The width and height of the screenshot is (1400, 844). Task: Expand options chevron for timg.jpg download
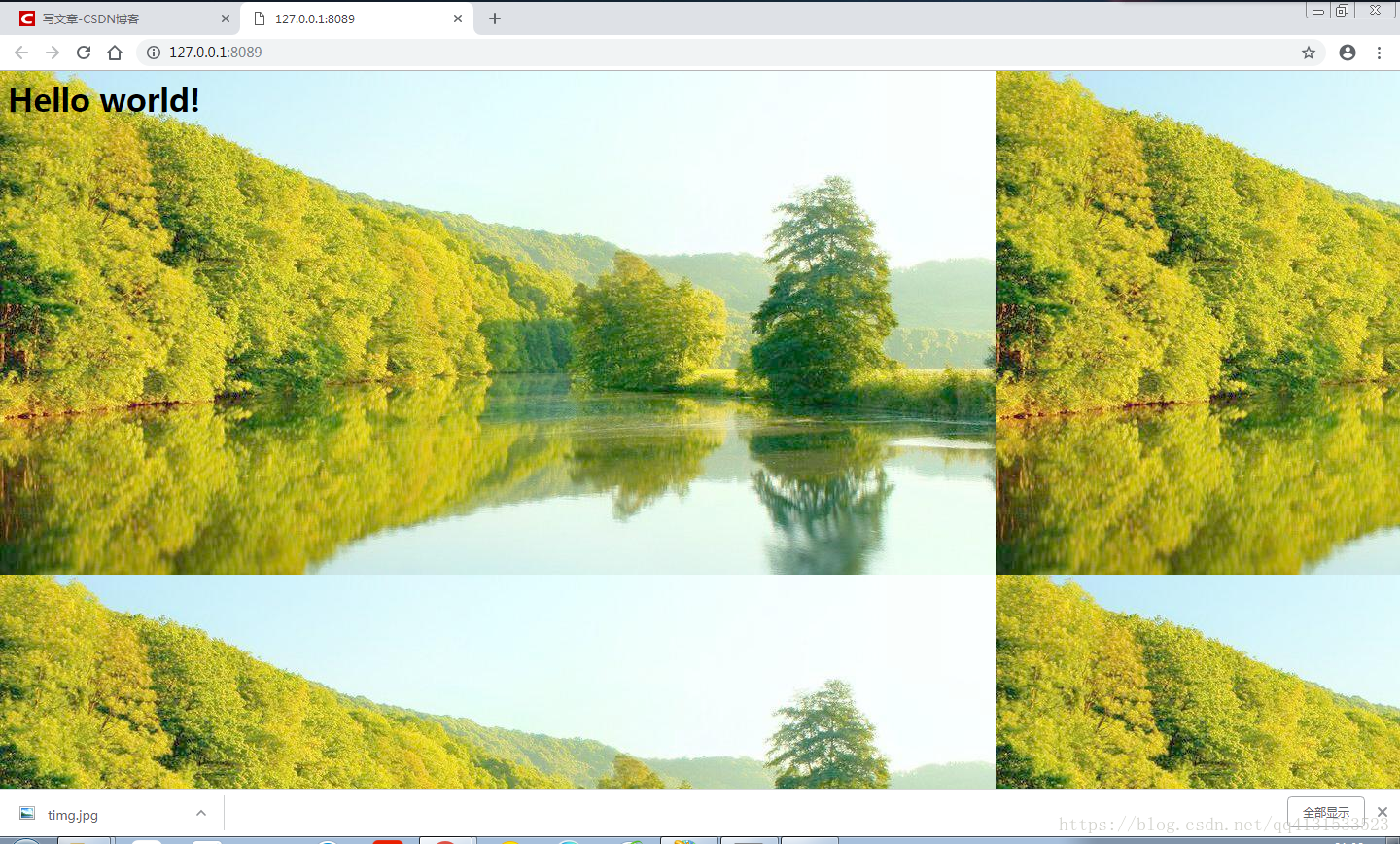[x=201, y=813]
